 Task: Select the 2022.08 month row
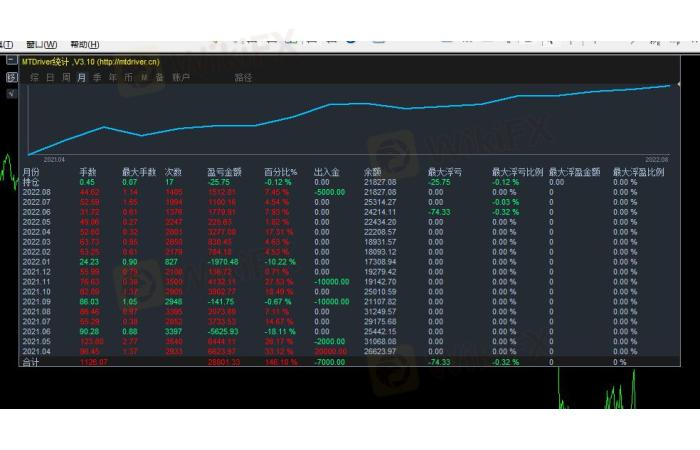click(x=37, y=192)
